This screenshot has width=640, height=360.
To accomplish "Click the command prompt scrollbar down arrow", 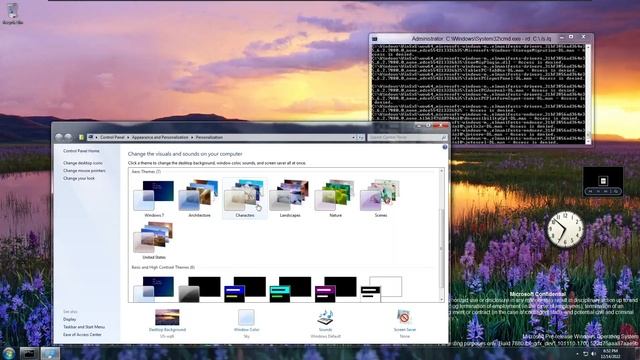I will pos(588,141).
